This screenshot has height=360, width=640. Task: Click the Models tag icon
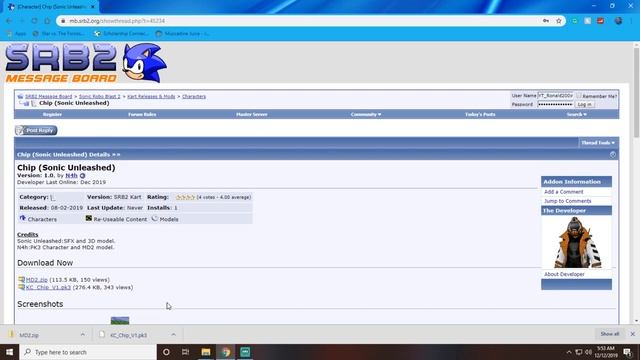(155, 219)
